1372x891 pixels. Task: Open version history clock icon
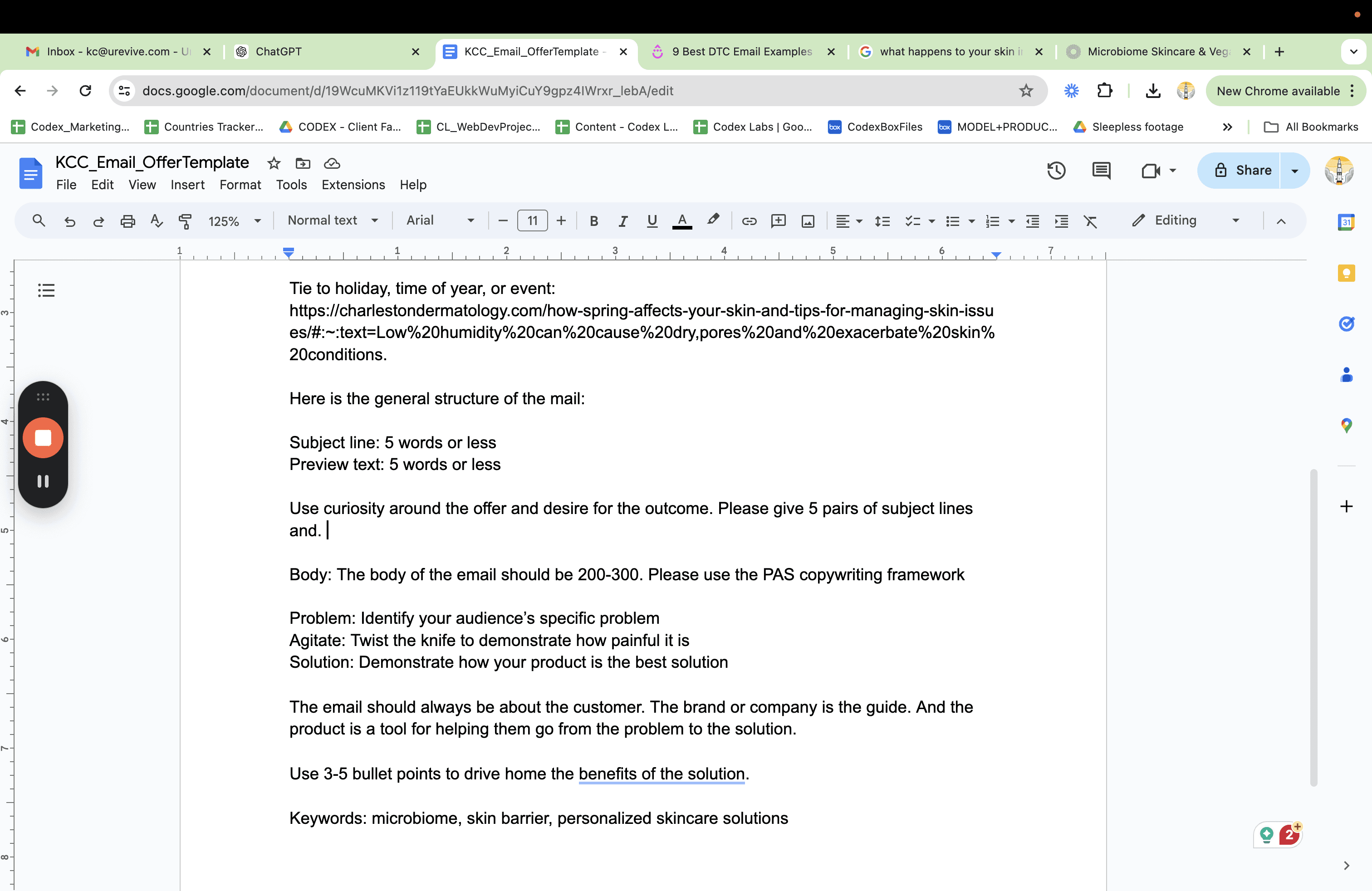point(1056,171)
